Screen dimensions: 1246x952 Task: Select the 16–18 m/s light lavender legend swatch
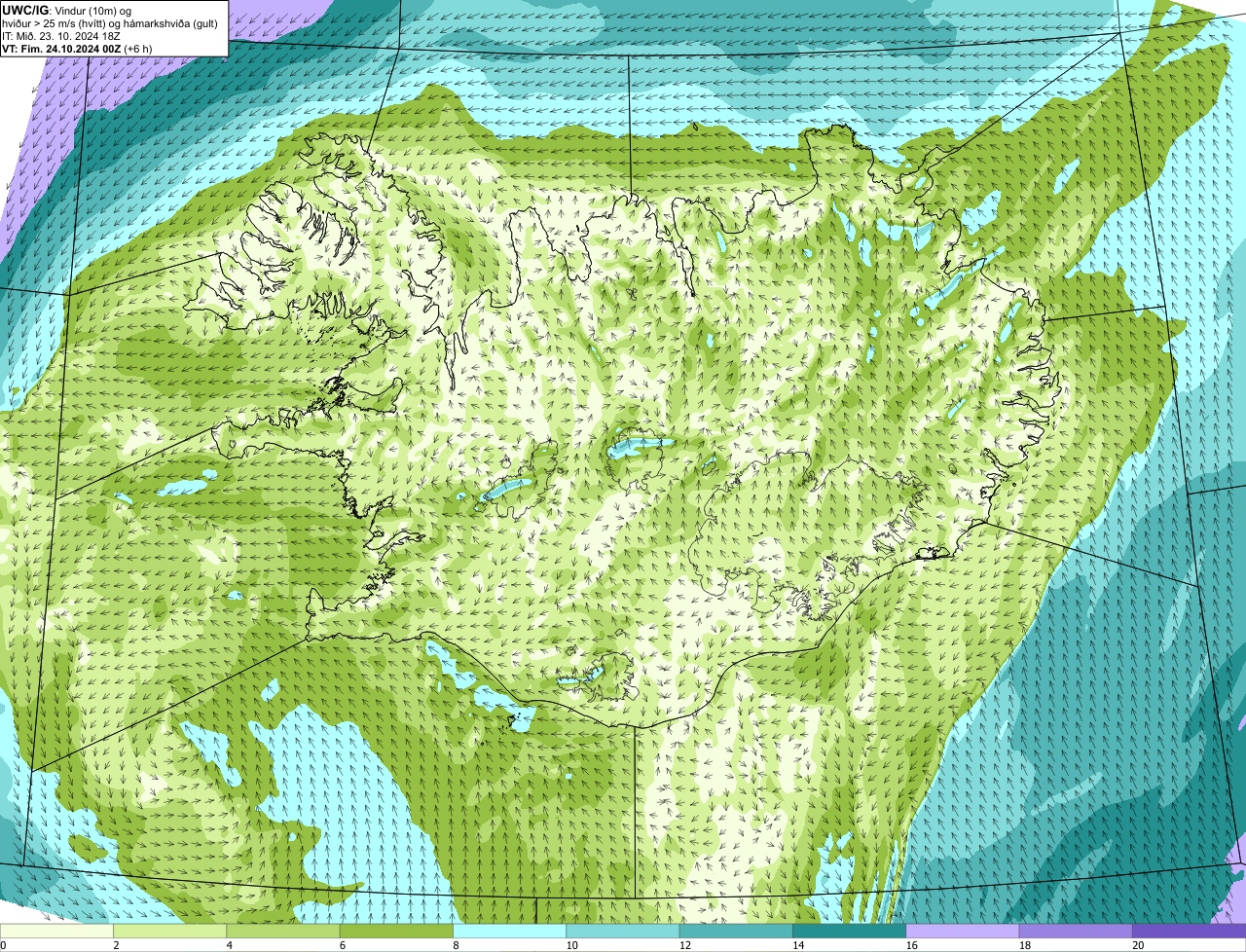(963, 931)
